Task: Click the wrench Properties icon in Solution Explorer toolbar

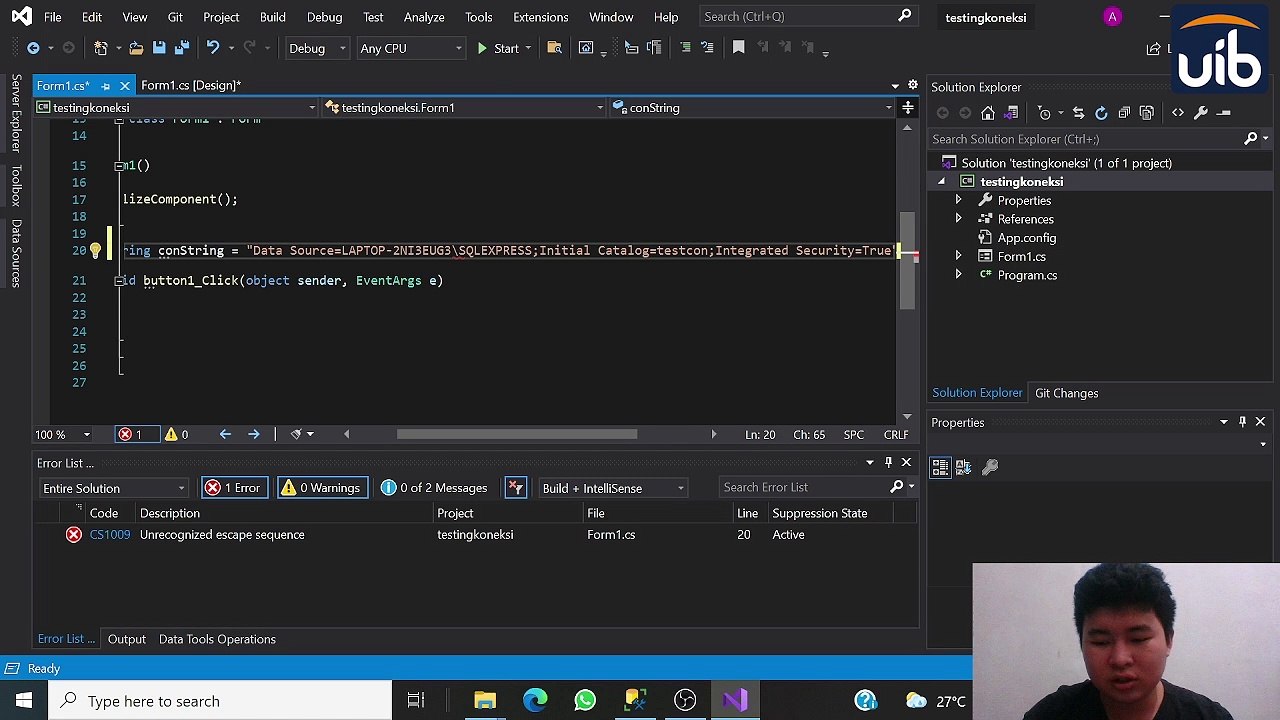Action: [x=1201, y=113]
